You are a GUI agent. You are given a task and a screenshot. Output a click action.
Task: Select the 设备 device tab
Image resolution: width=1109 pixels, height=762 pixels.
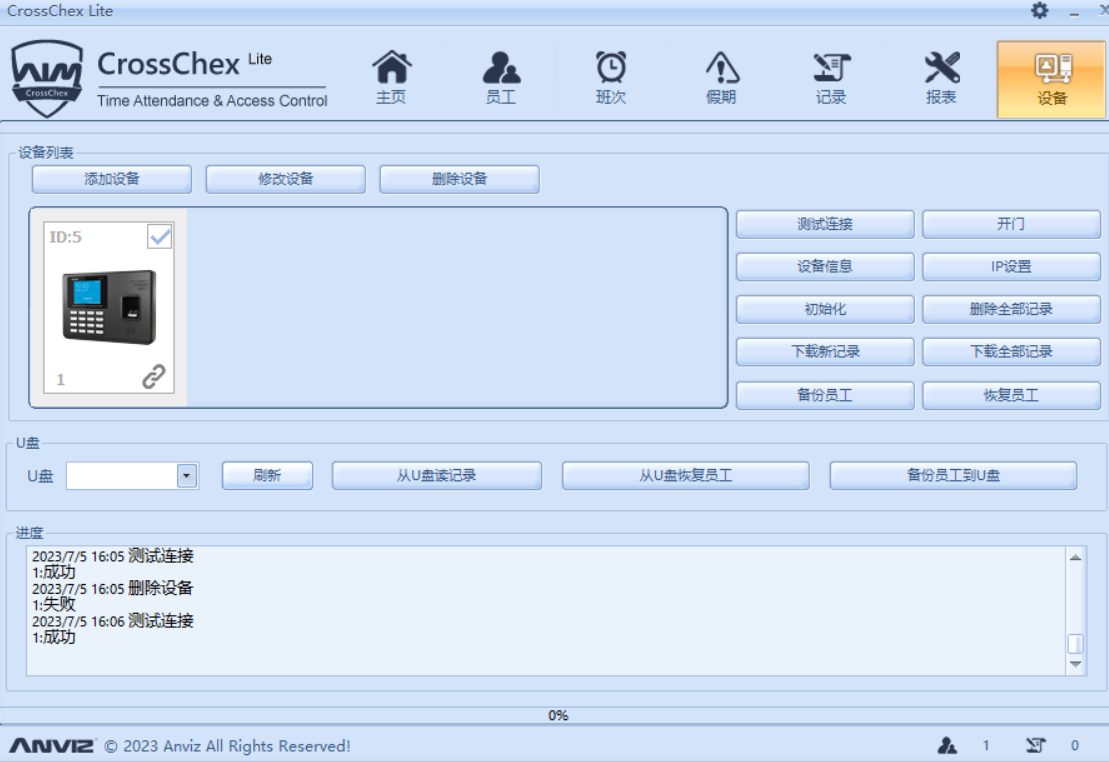[x=1051, y=79]
